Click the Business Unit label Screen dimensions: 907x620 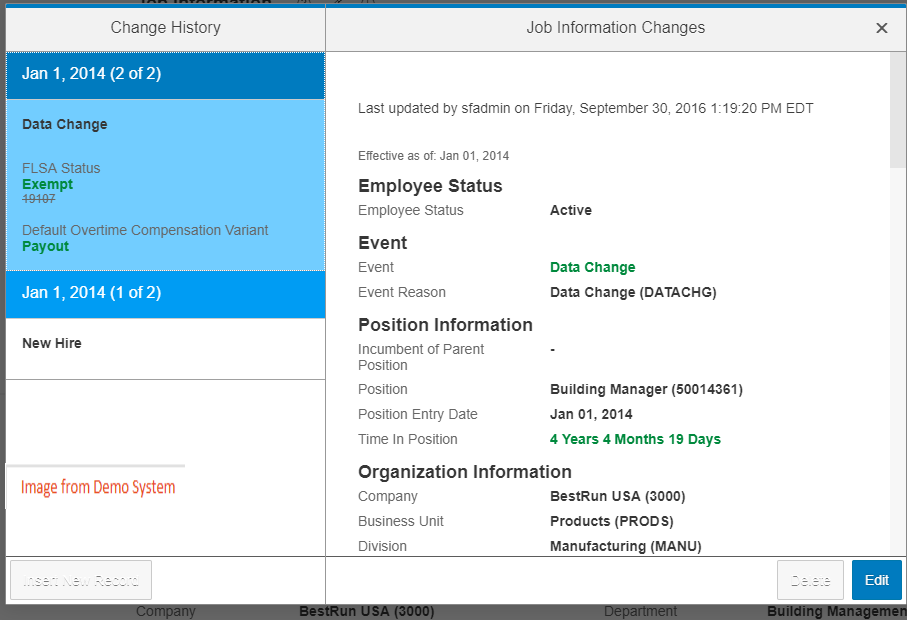(x=400, y=522)
